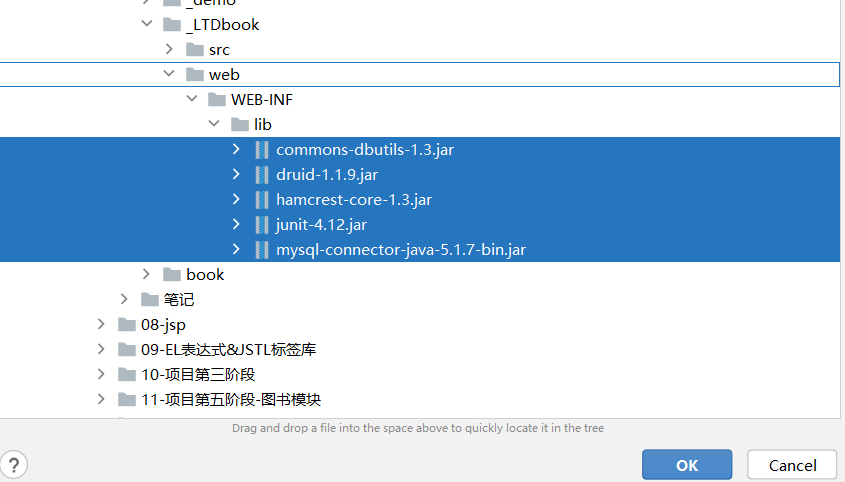
Task: Expand junit-4.12.jar contents
Action: [x=236, y=224]
